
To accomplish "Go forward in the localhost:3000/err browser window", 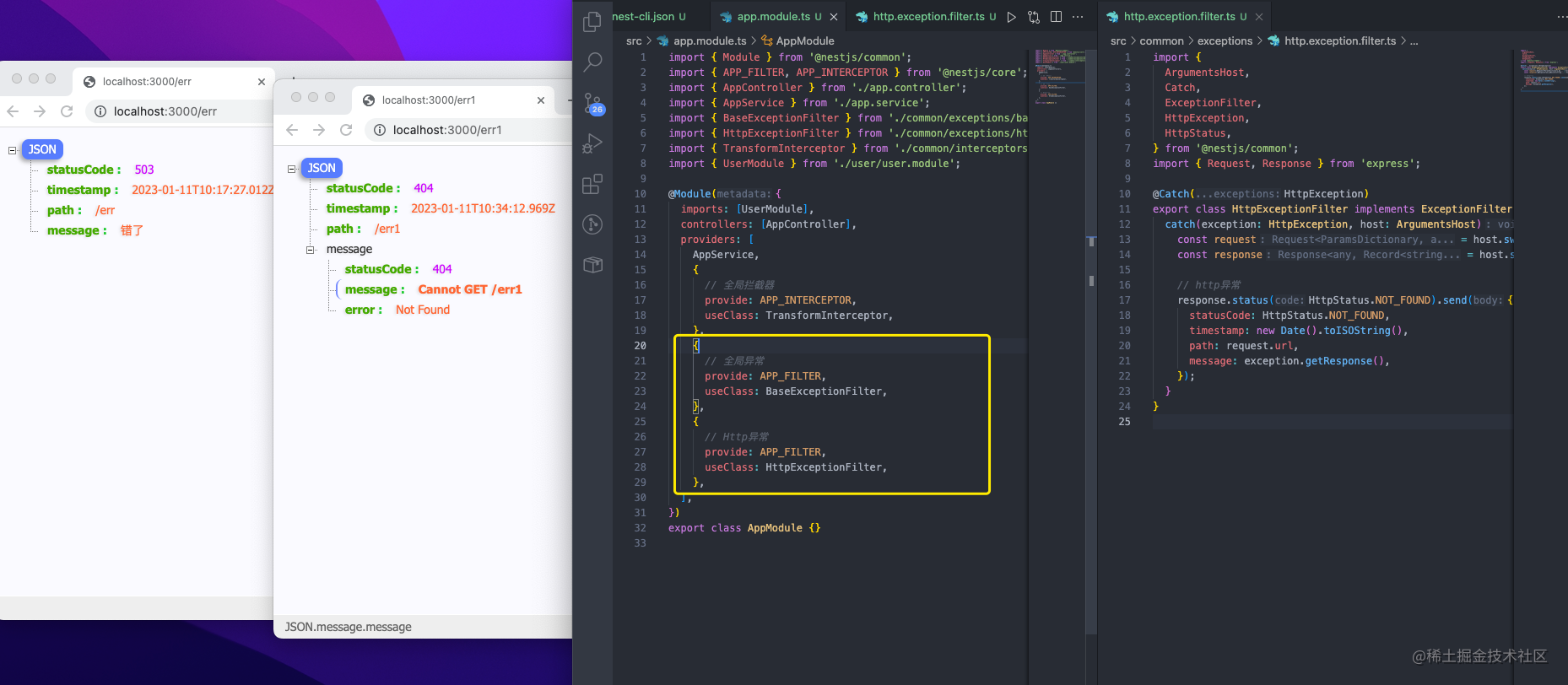I will point(40,111).
